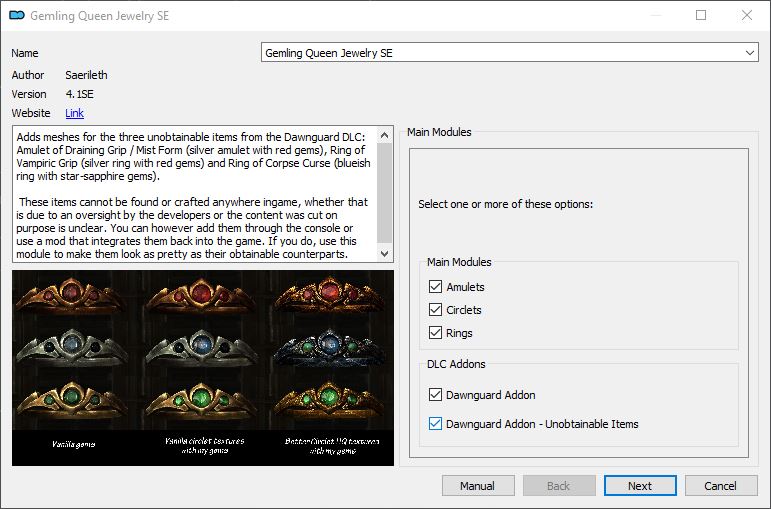Open the Name dropdown arrow

[x=749, y=53]
